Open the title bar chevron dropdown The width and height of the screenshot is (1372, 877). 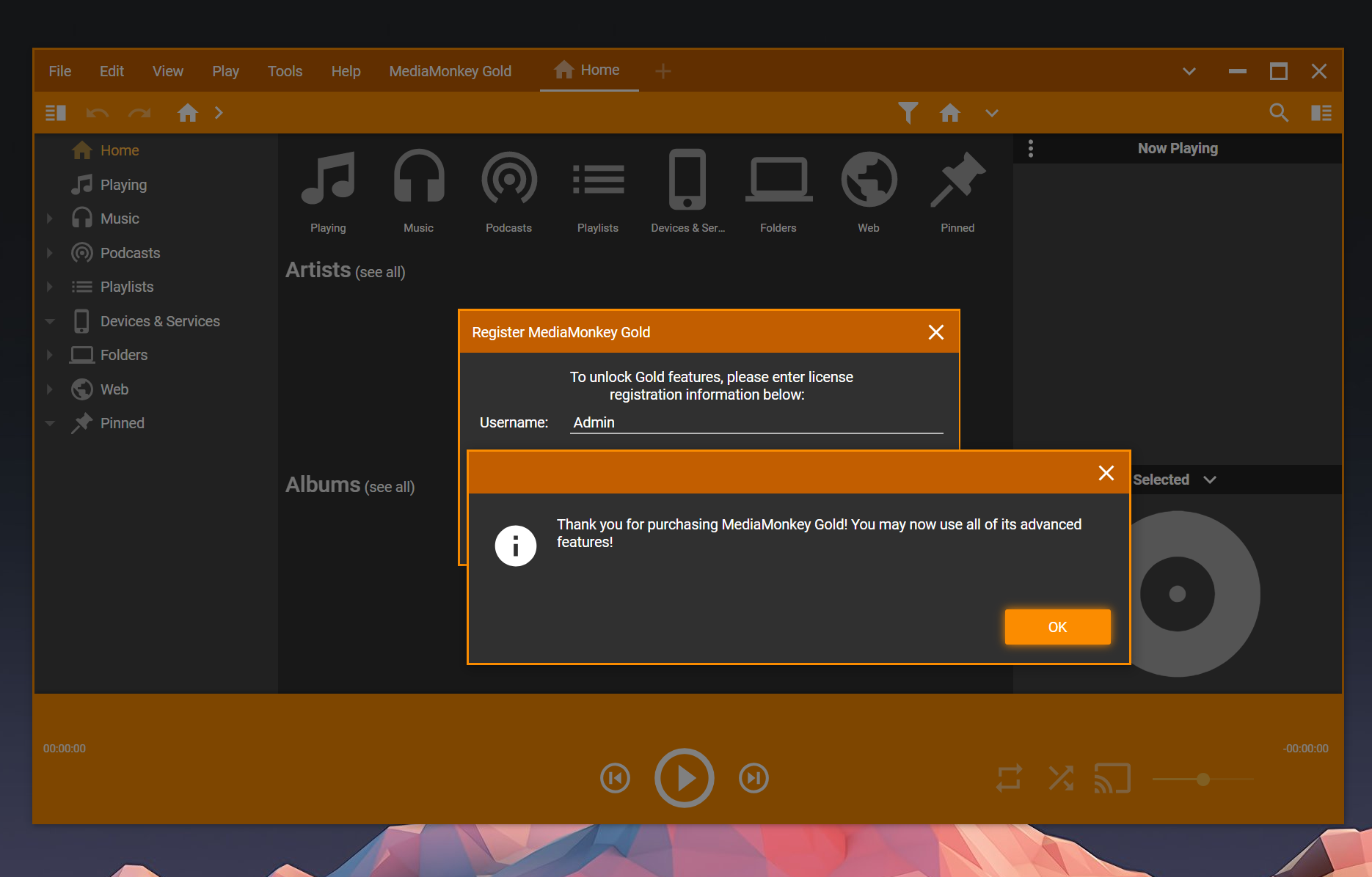[x=1189, y=71]
